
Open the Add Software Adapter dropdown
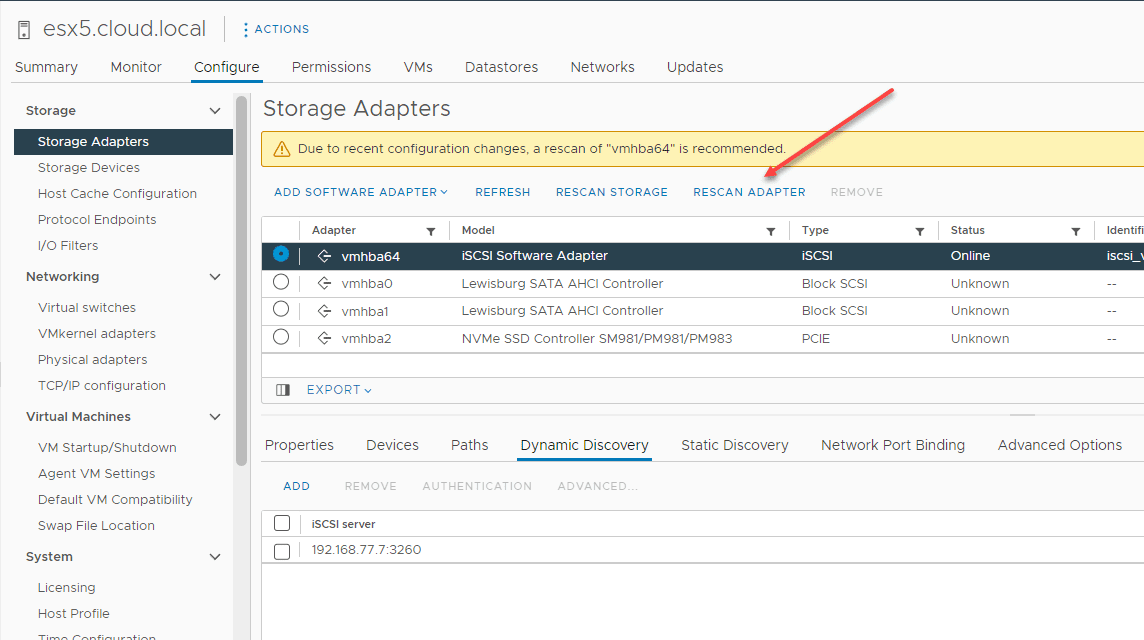pyautogui.click(x=361, y=192)
